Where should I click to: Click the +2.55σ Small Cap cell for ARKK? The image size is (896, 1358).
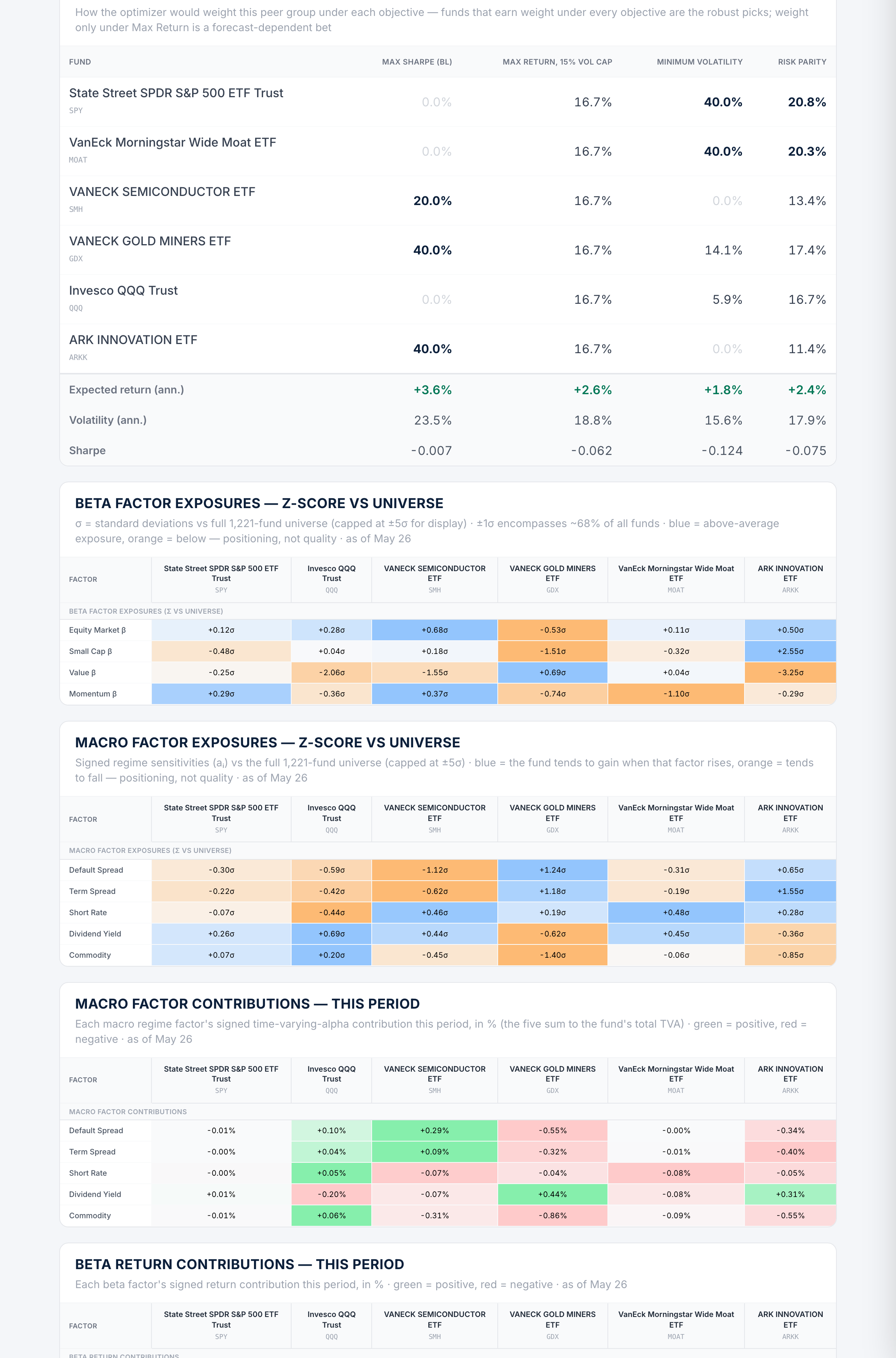point(790,651)
